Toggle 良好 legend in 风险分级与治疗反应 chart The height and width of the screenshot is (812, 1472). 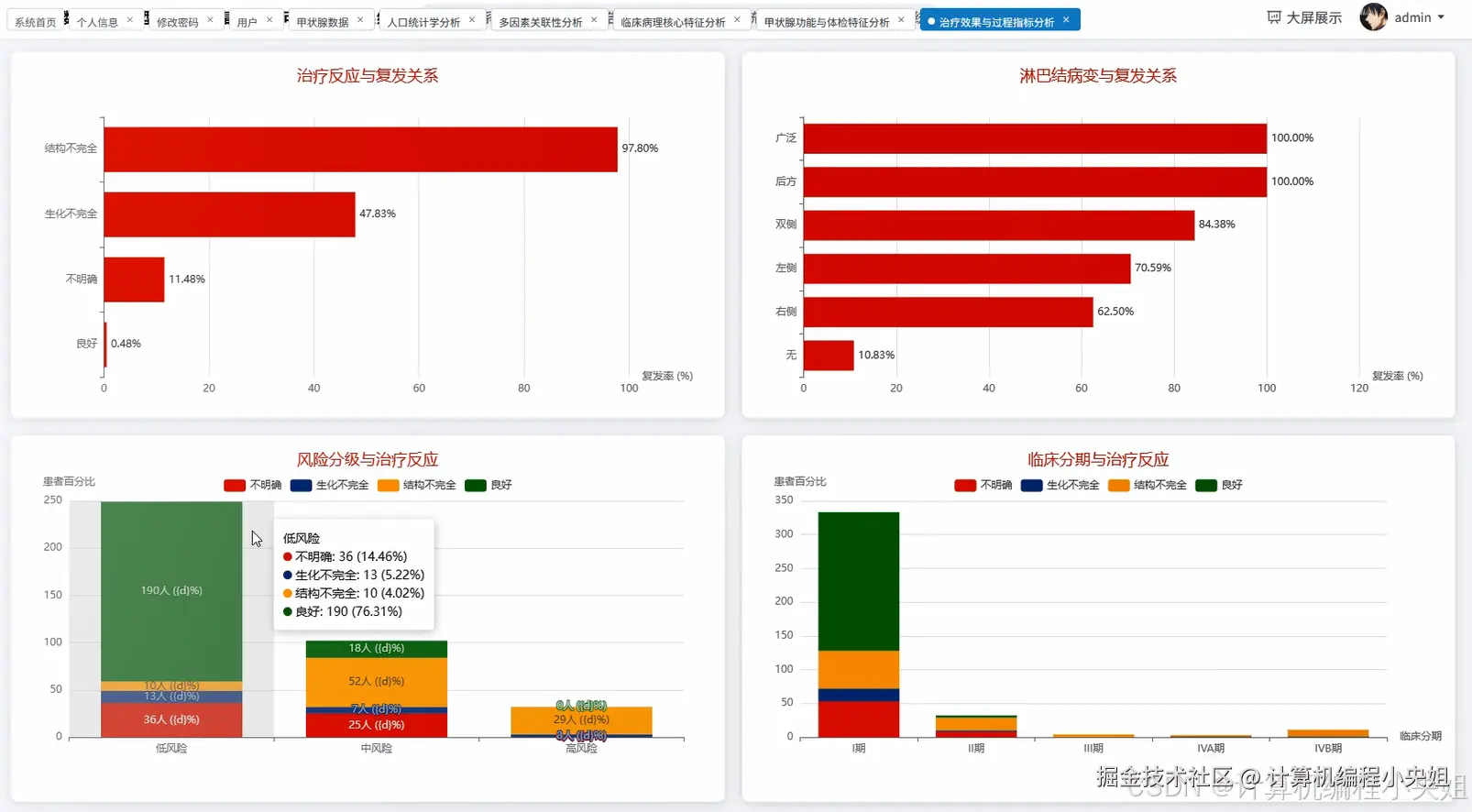coord(488,485)
